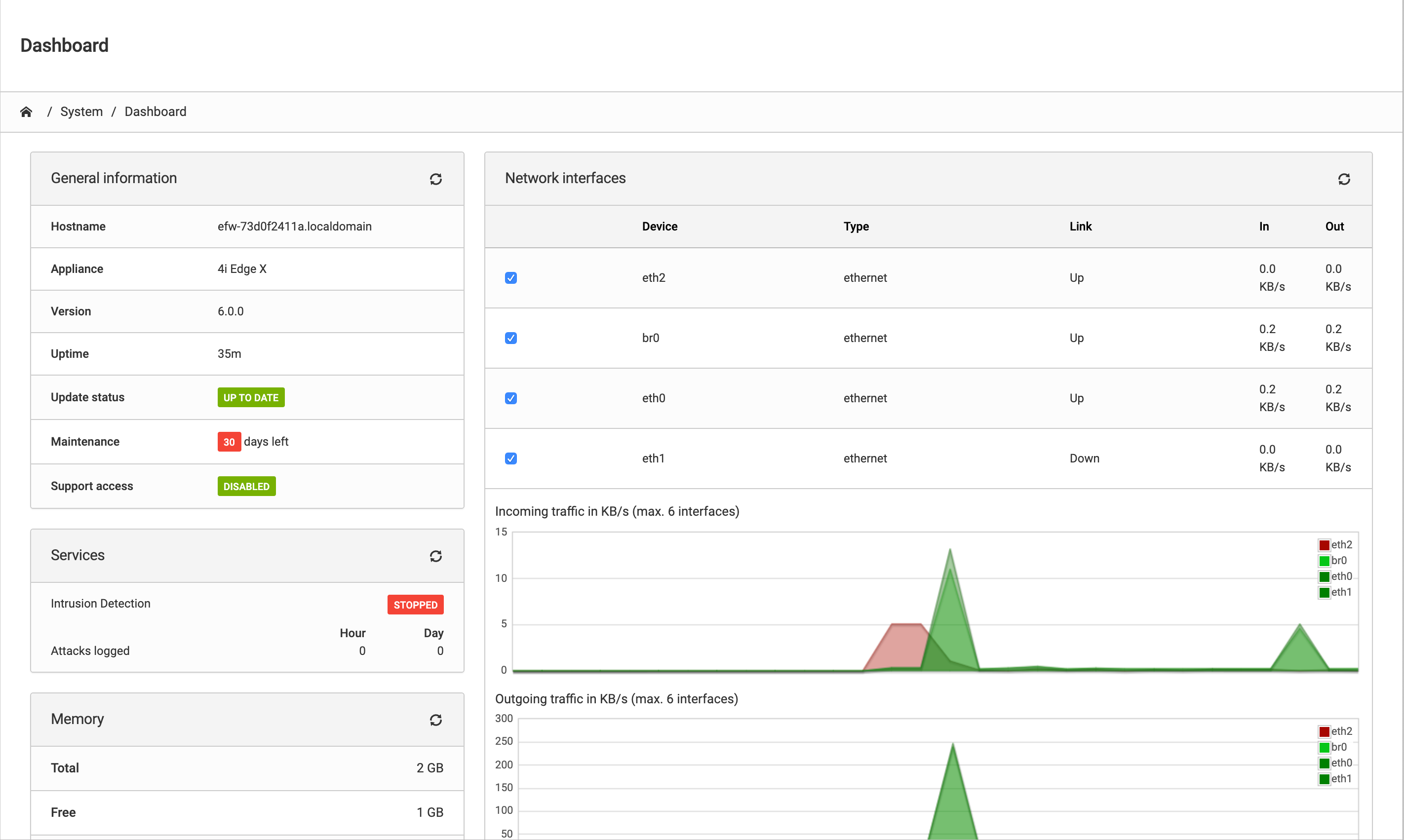Click the home icon in breadcrumb

click(x=26, y=112)
